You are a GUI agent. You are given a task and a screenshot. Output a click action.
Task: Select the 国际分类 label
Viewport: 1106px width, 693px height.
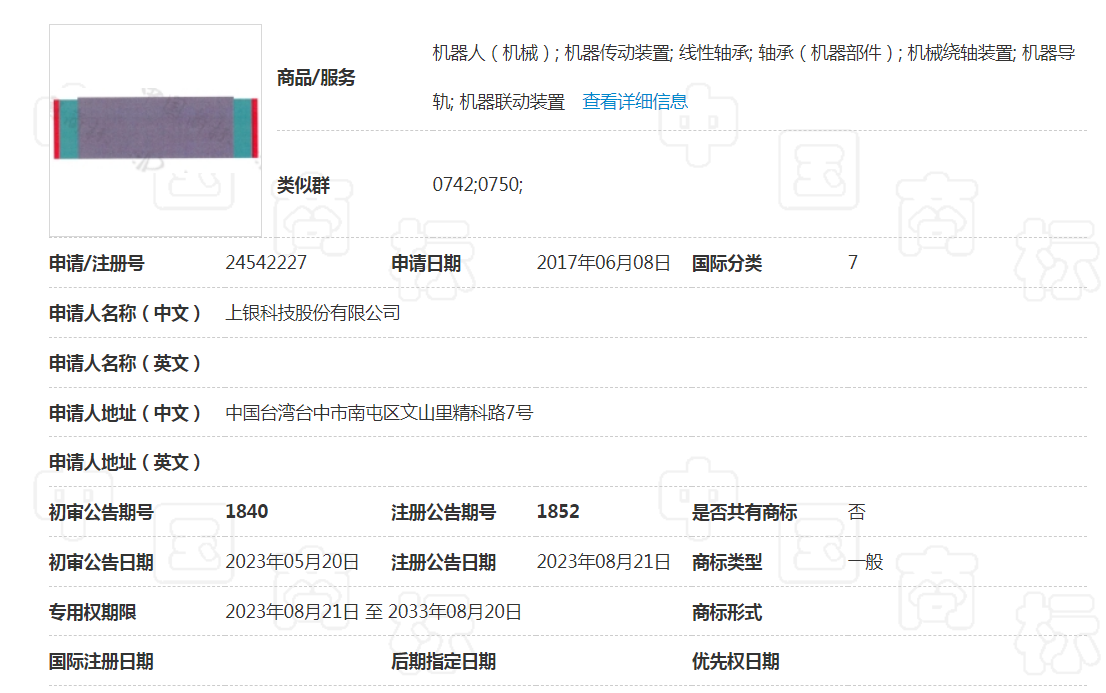(x=727, y=264)
